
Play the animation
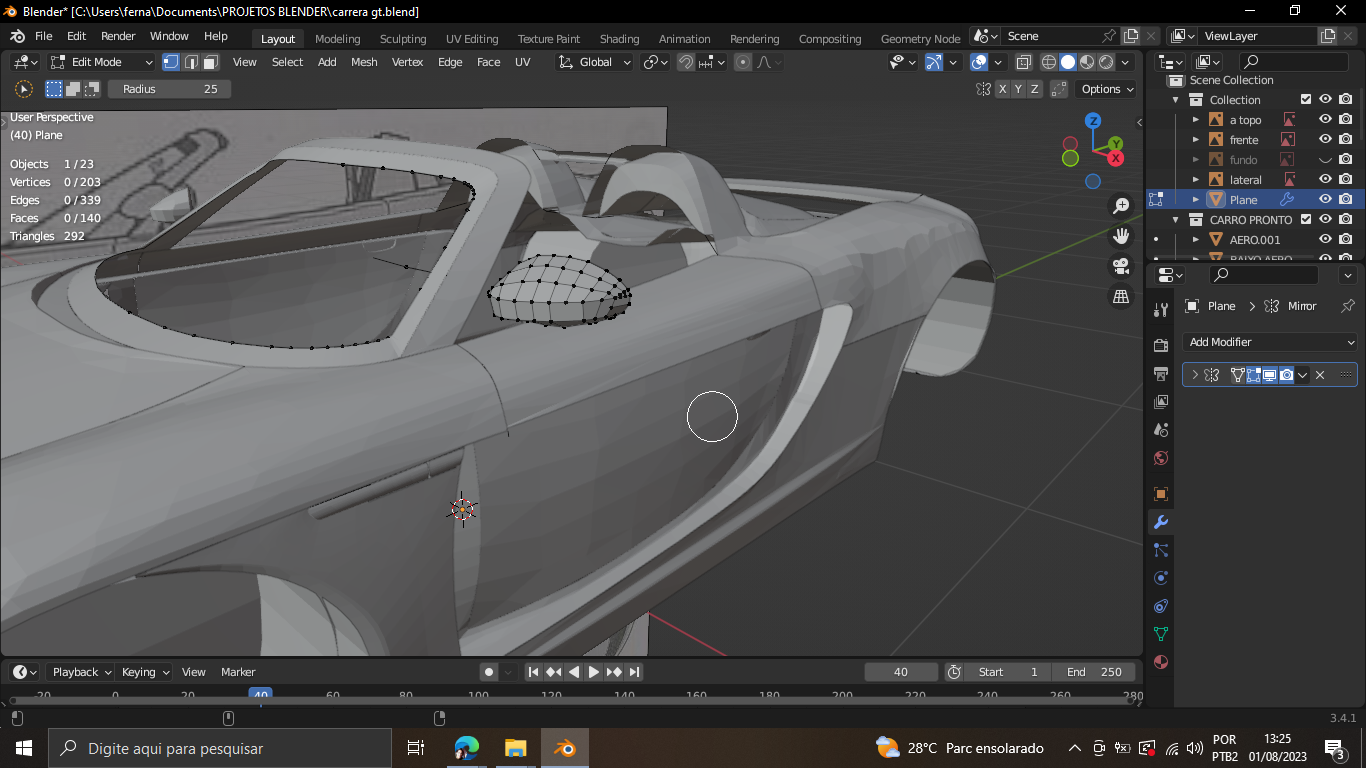[x=593, y=672]
